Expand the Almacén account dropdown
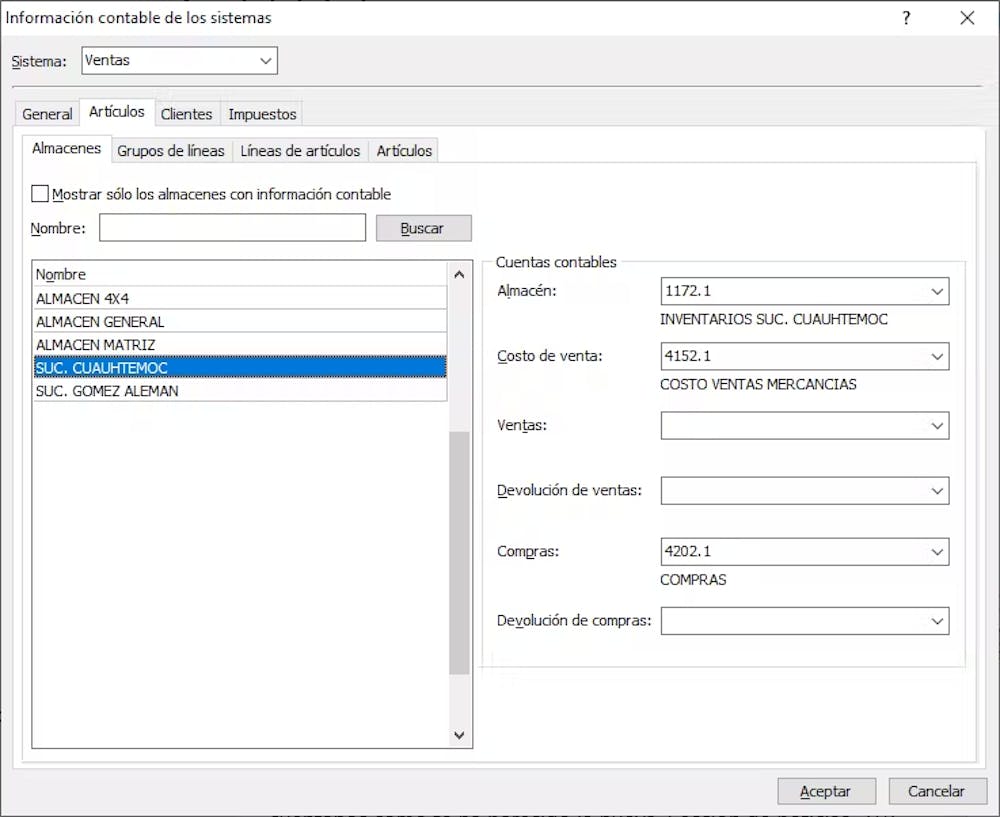1000x817 pixels. [x=936, y=292]
